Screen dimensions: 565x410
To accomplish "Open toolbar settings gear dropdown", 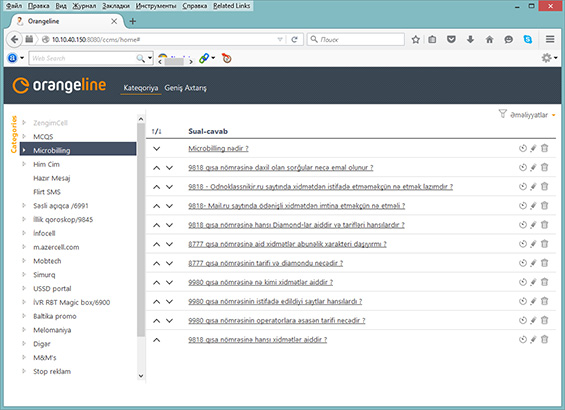I will coord(550,58).
